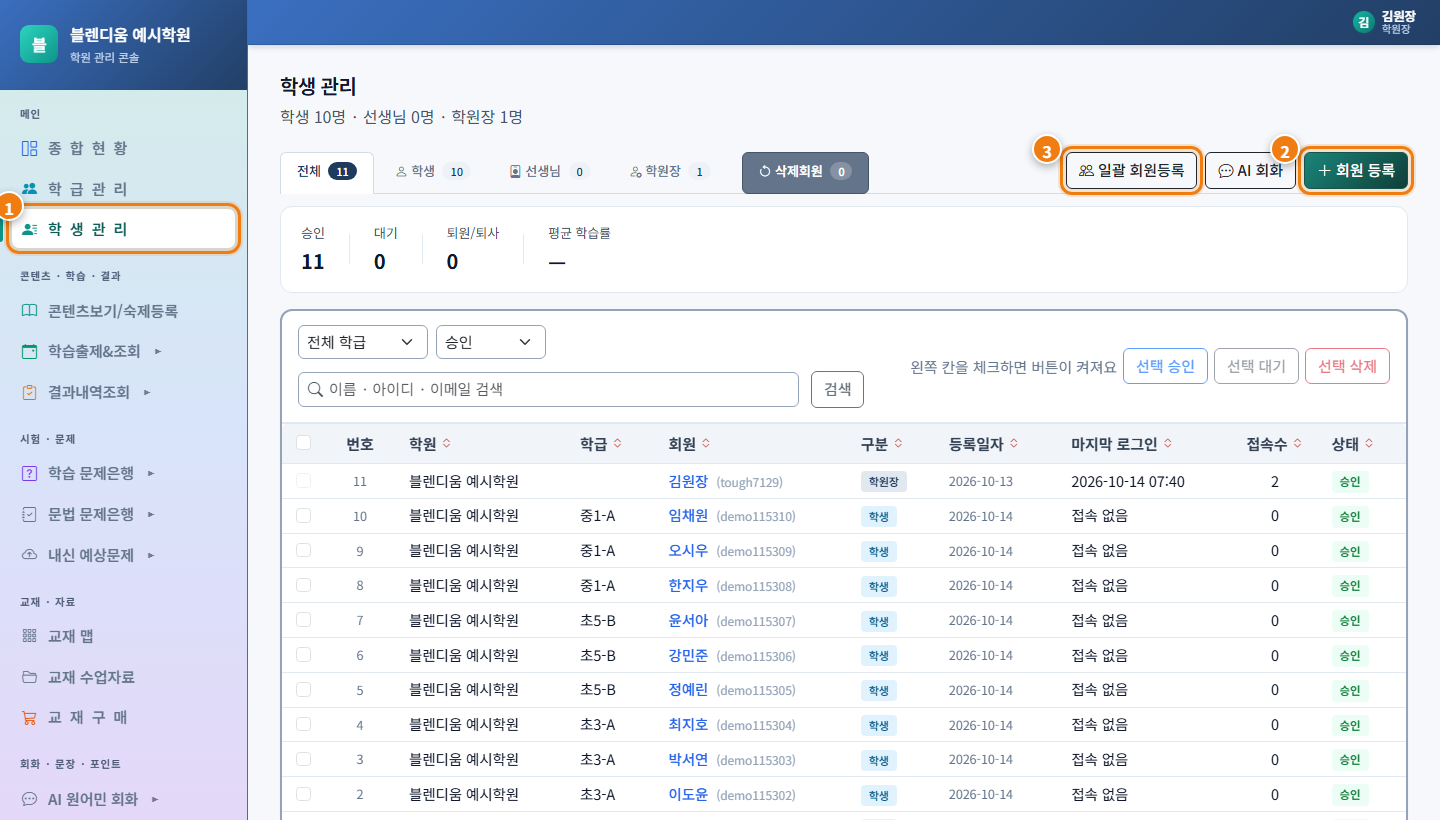This screenshot has height=820, width=1440.
Task: Open member link 박서연
Action: click(x=688, y=759)
